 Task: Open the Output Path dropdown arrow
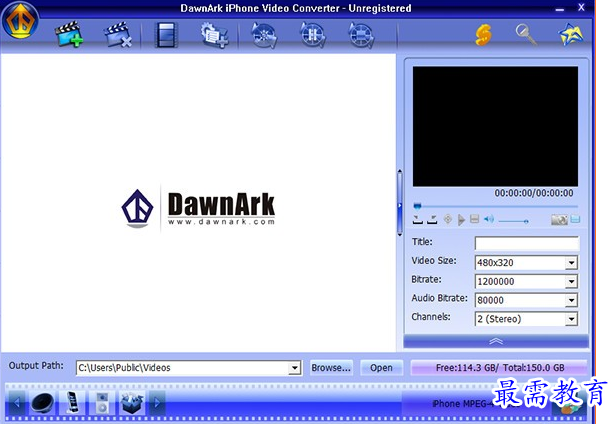tap(294, 368)
